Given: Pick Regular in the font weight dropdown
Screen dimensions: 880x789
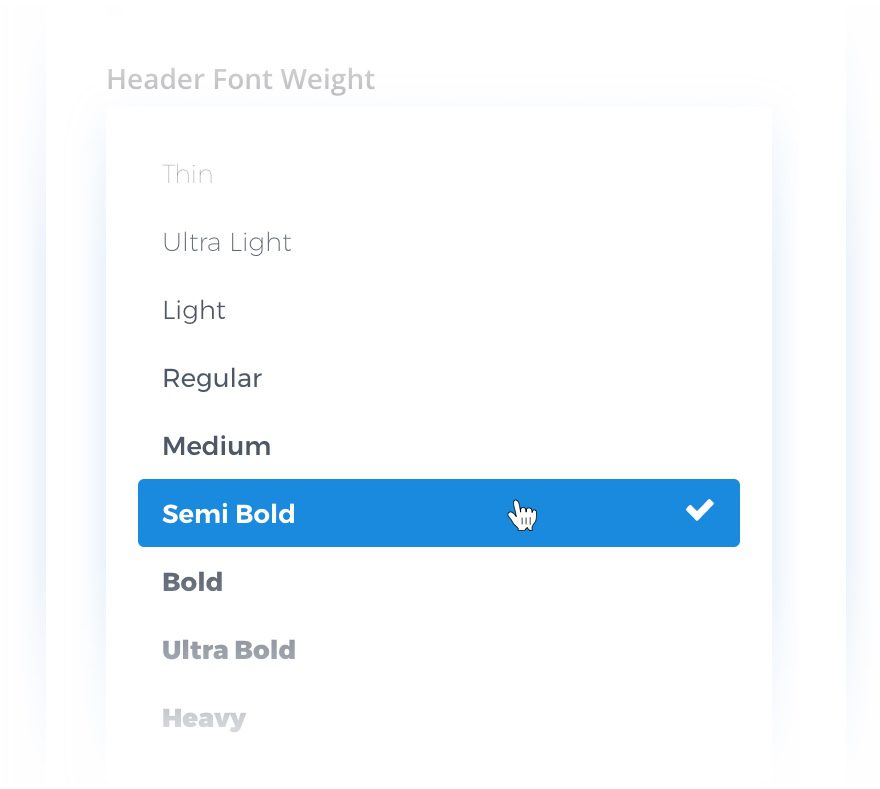Looking at the screenshot, I should click(x=212, y=379).
